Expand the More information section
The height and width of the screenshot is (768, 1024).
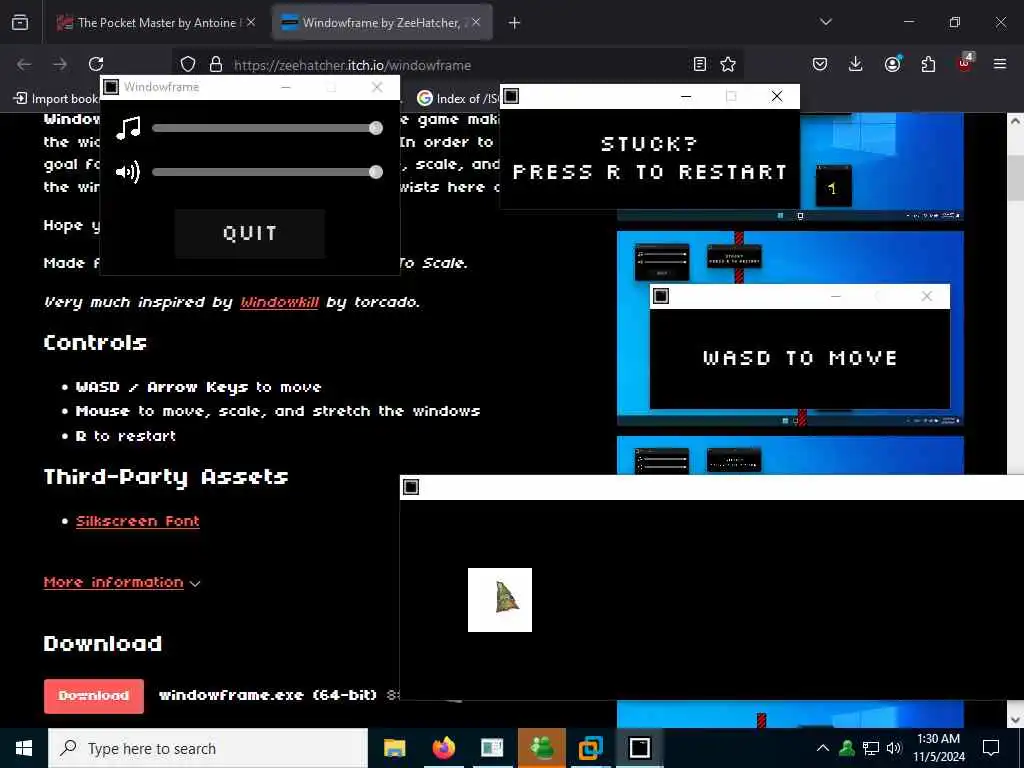(122, 583)
